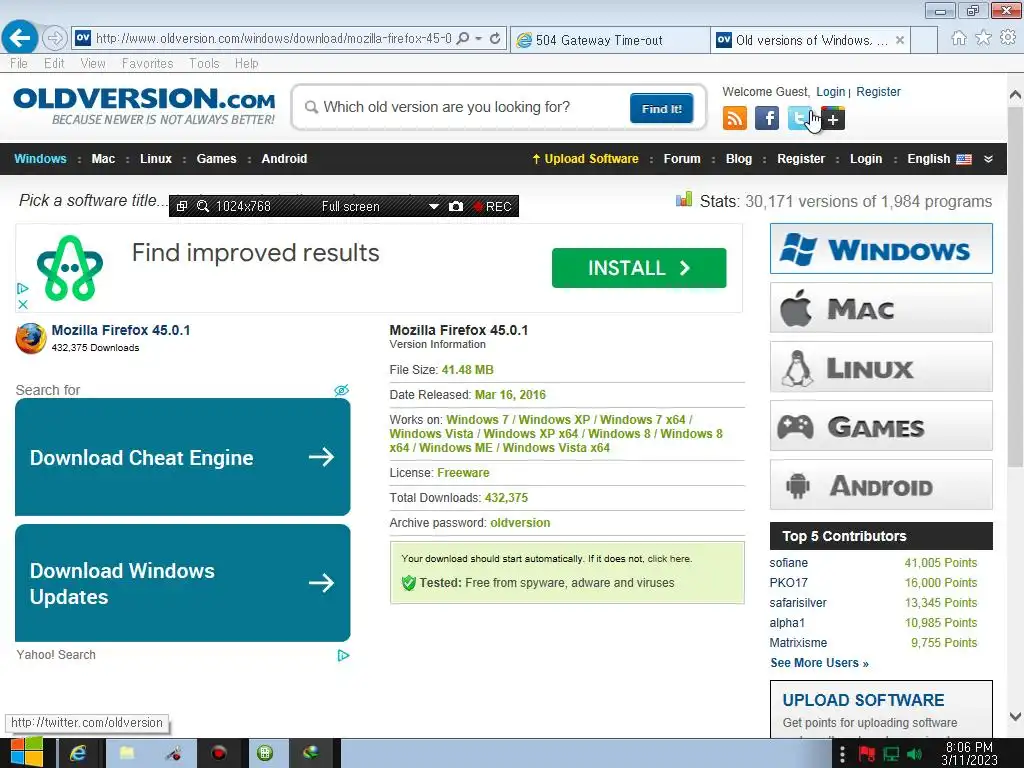
Task: Select Mac in the navigation bar
Action: [x=103, y=159]
